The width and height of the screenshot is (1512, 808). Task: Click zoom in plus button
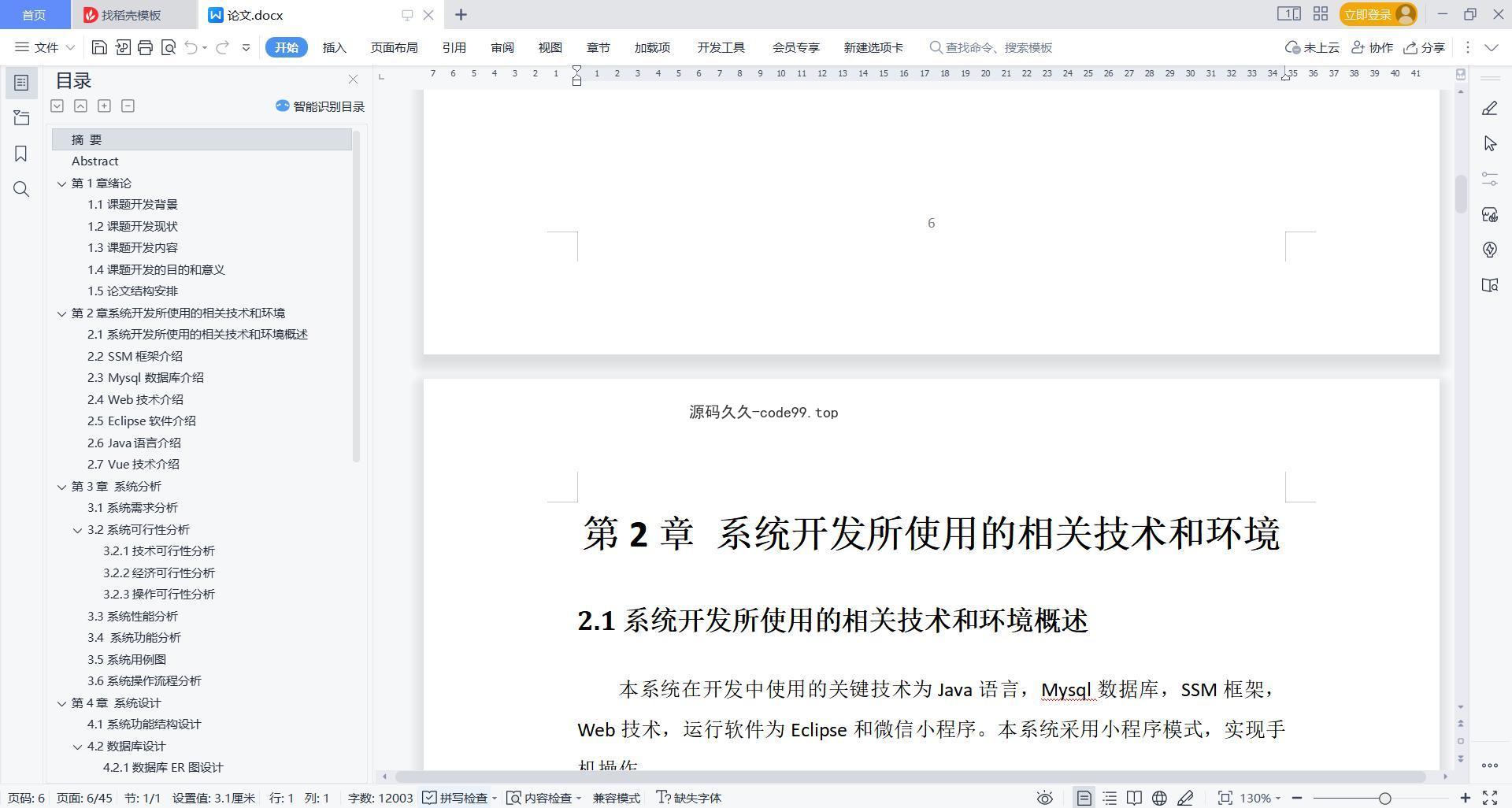[x=1466, y=798]
